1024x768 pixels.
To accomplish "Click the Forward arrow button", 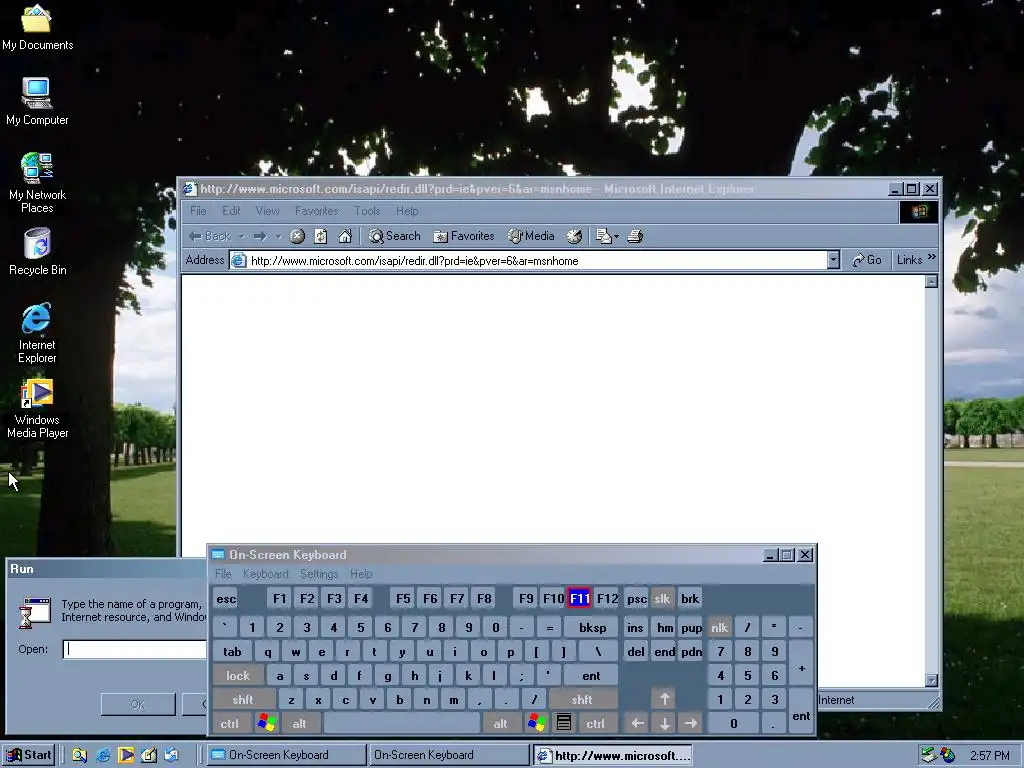I will coord(260,236).
